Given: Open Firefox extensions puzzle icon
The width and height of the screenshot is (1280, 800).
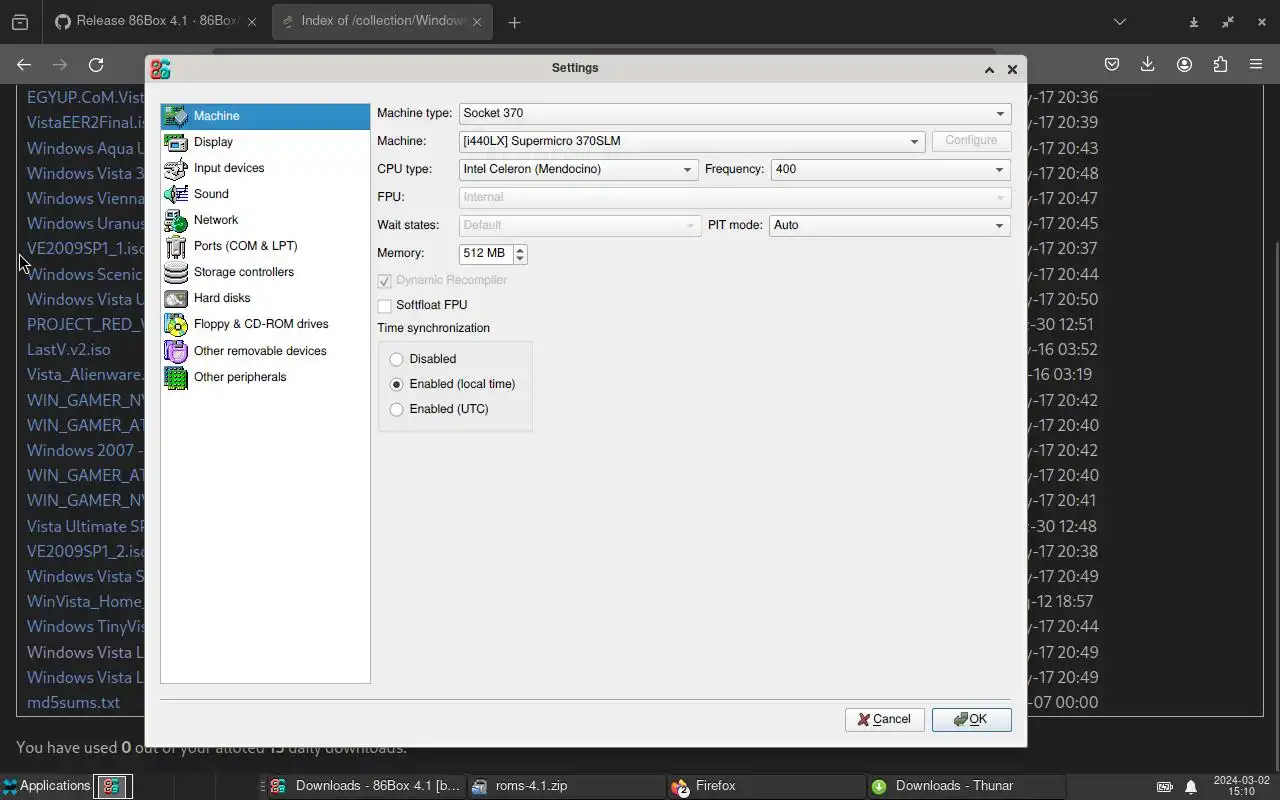Looking at the screenshot, I should [1220, 64].
